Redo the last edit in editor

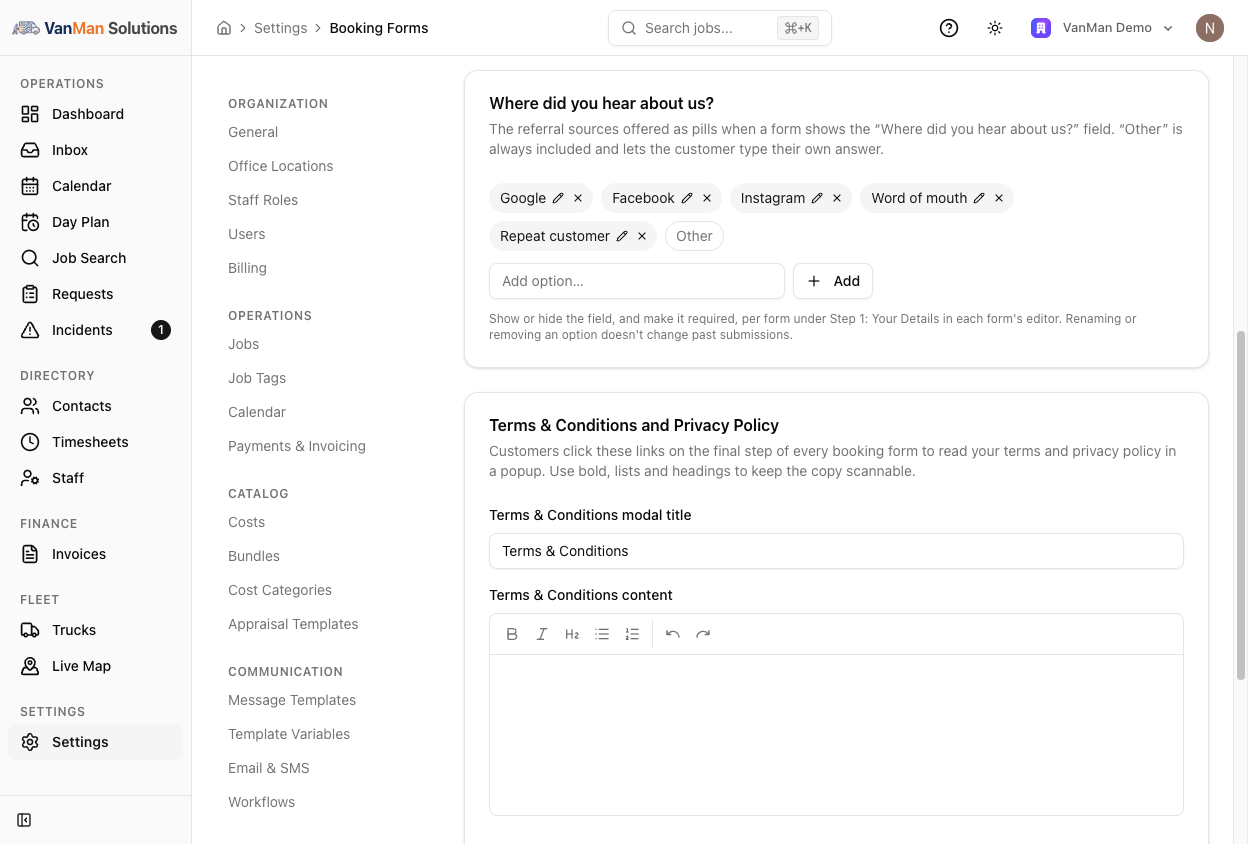703,634
